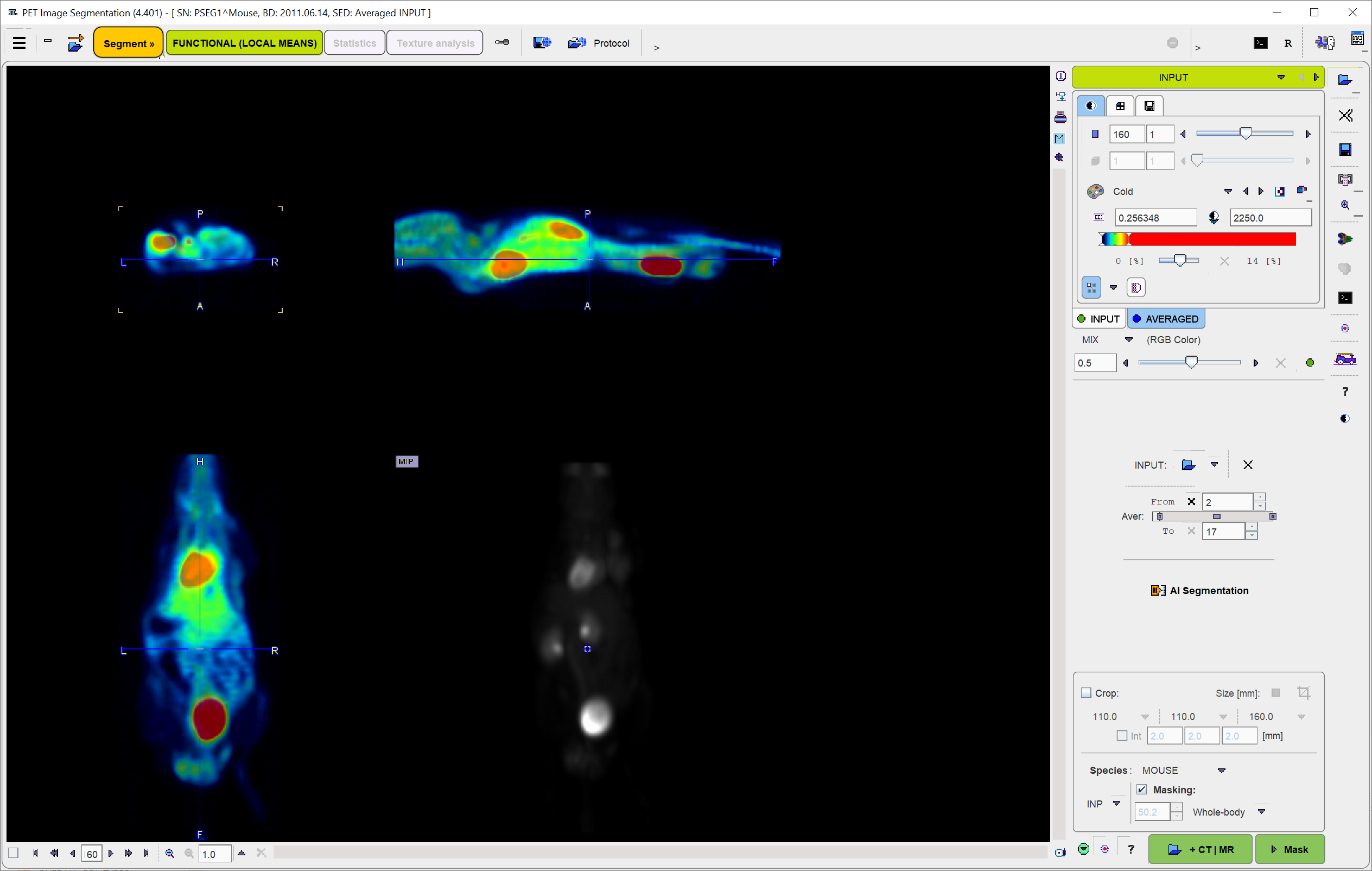The width and height of the screenshot is (1372, 871).
Task: Open the Statistics page tab
Action: pyautogui.click(x=354, y=43)
